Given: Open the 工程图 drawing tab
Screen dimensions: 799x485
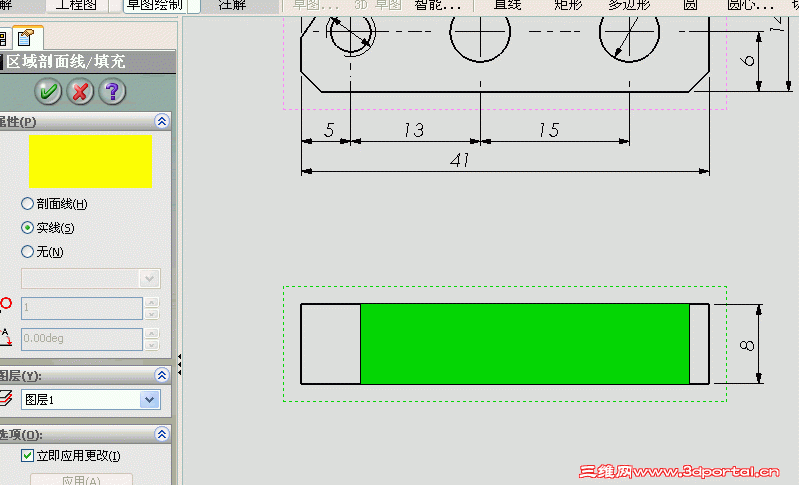Looking at the screenshot, I should tap(76, 6).
